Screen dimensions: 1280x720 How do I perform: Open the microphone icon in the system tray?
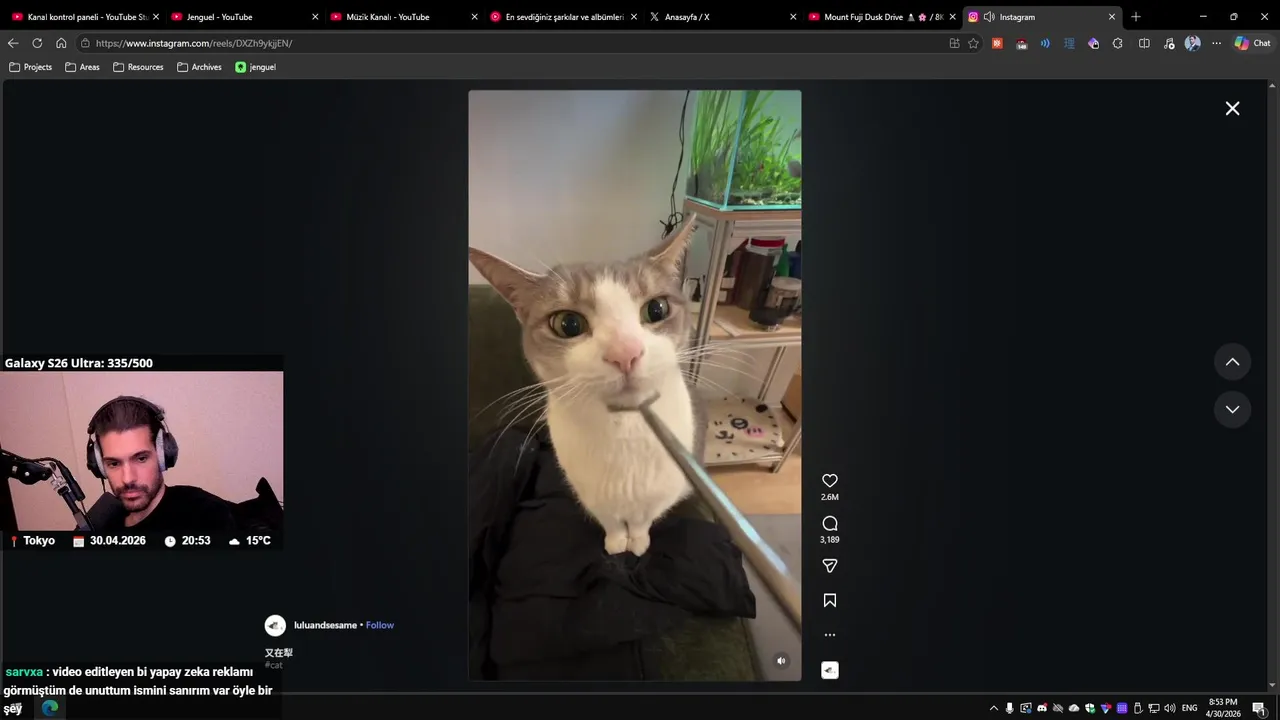tap(1009, 708)
